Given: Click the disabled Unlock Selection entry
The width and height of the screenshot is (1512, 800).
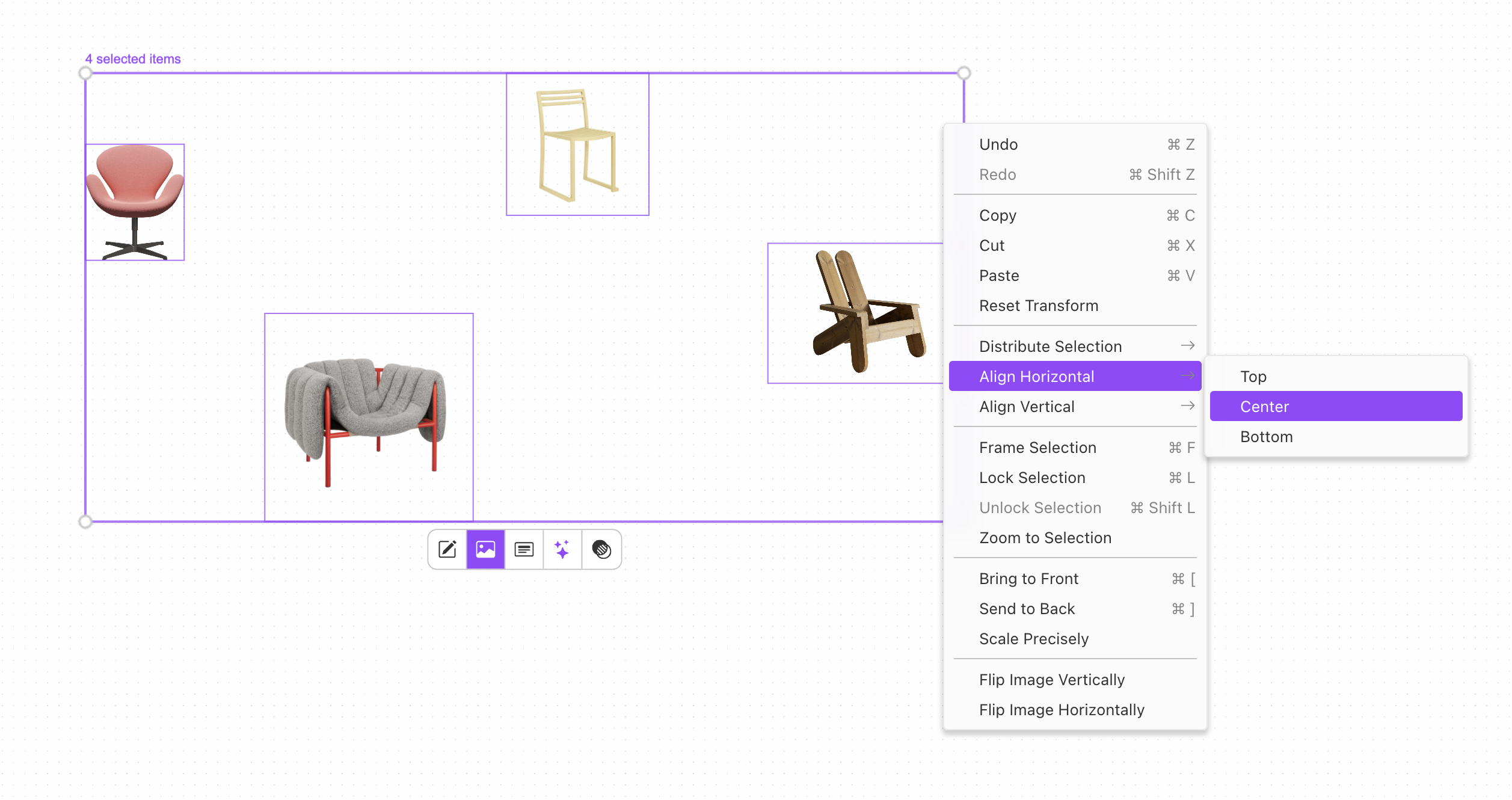Looking at the screenshot, I should (1075, 508).
